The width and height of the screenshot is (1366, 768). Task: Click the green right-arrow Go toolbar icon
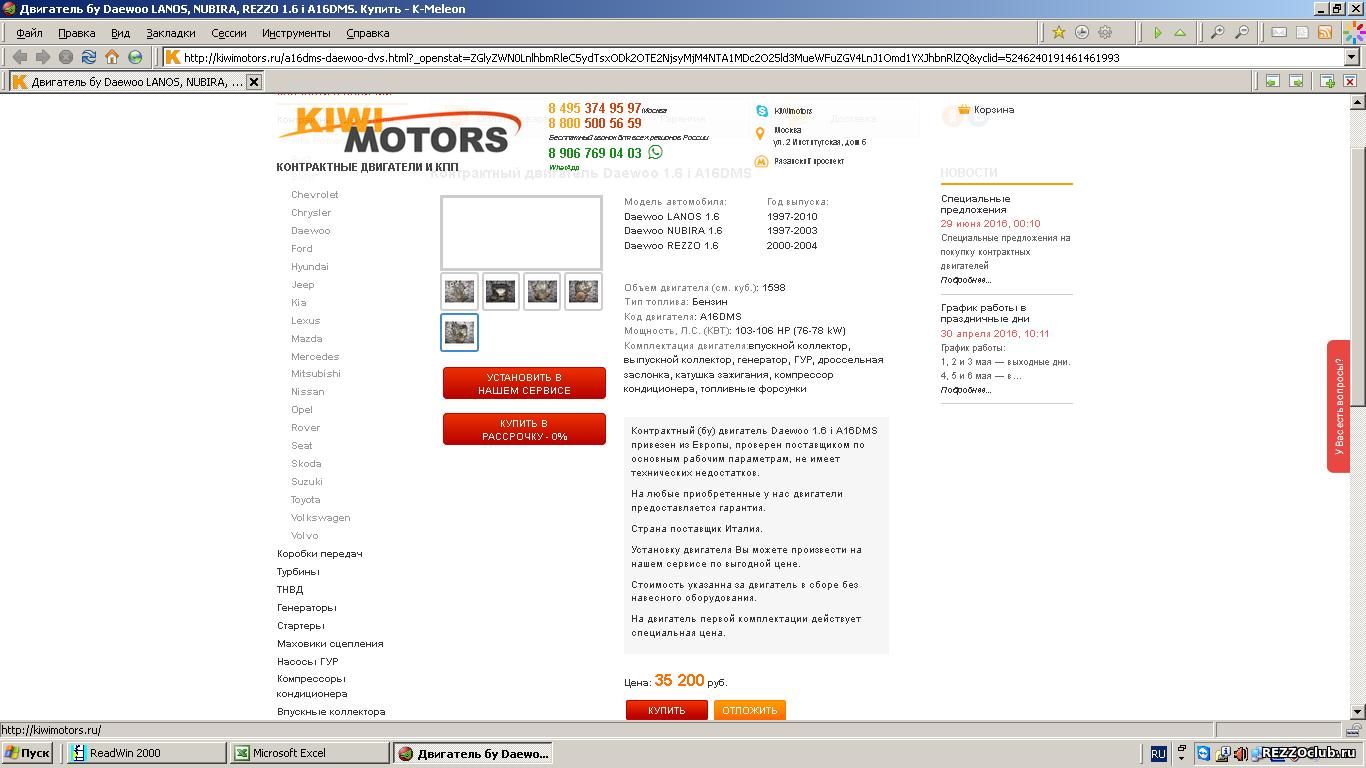tap(1157, 33)
